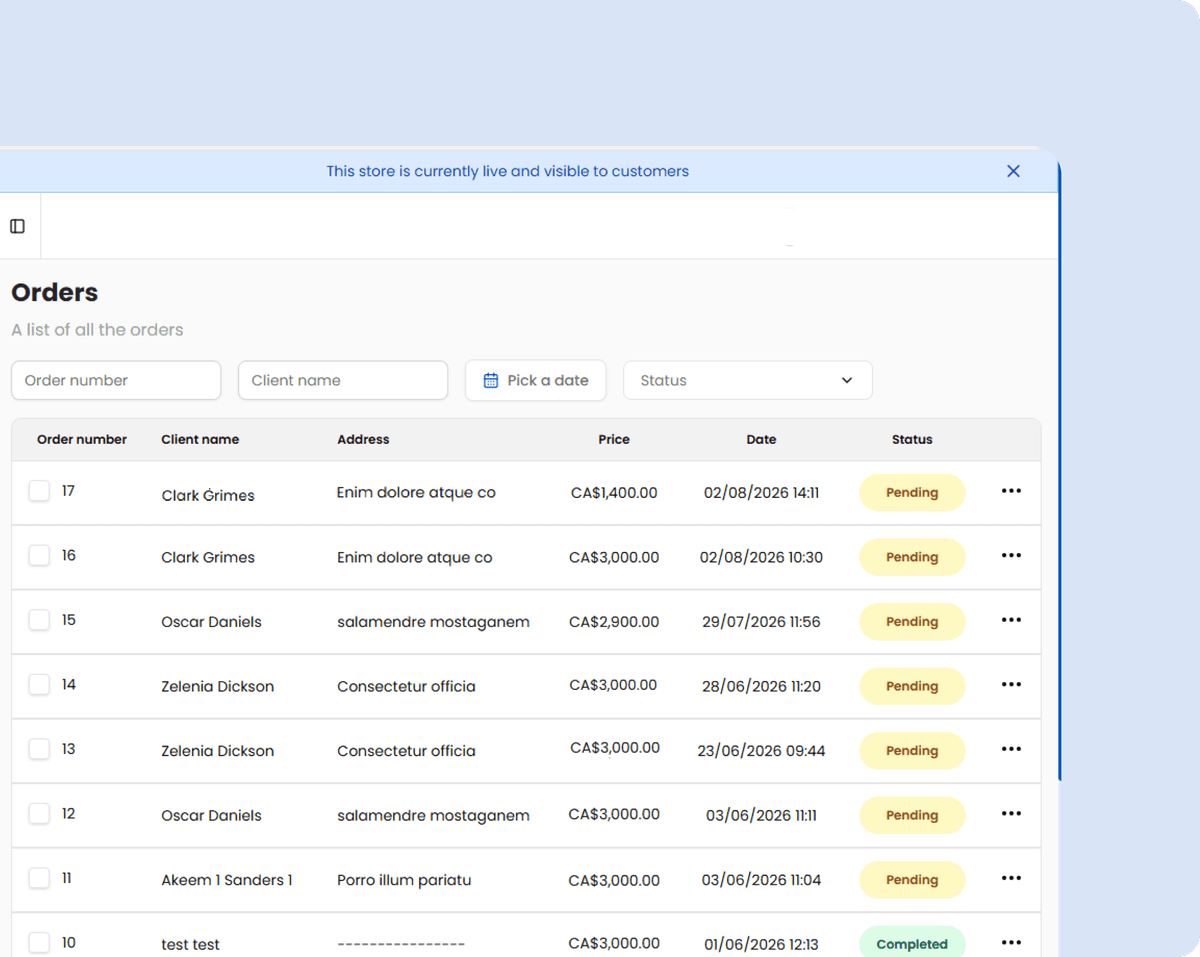Select the checkbox for order 12
Viewport: 1200px width, 957px height.
(39, 813)
